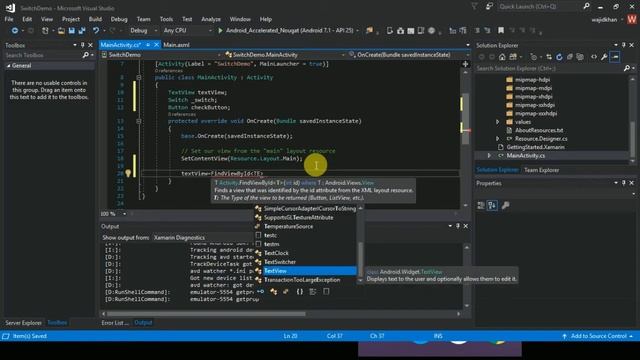The image size is (640, 360).
Task: Click the Save All icon
Action: tap(82, 31)
